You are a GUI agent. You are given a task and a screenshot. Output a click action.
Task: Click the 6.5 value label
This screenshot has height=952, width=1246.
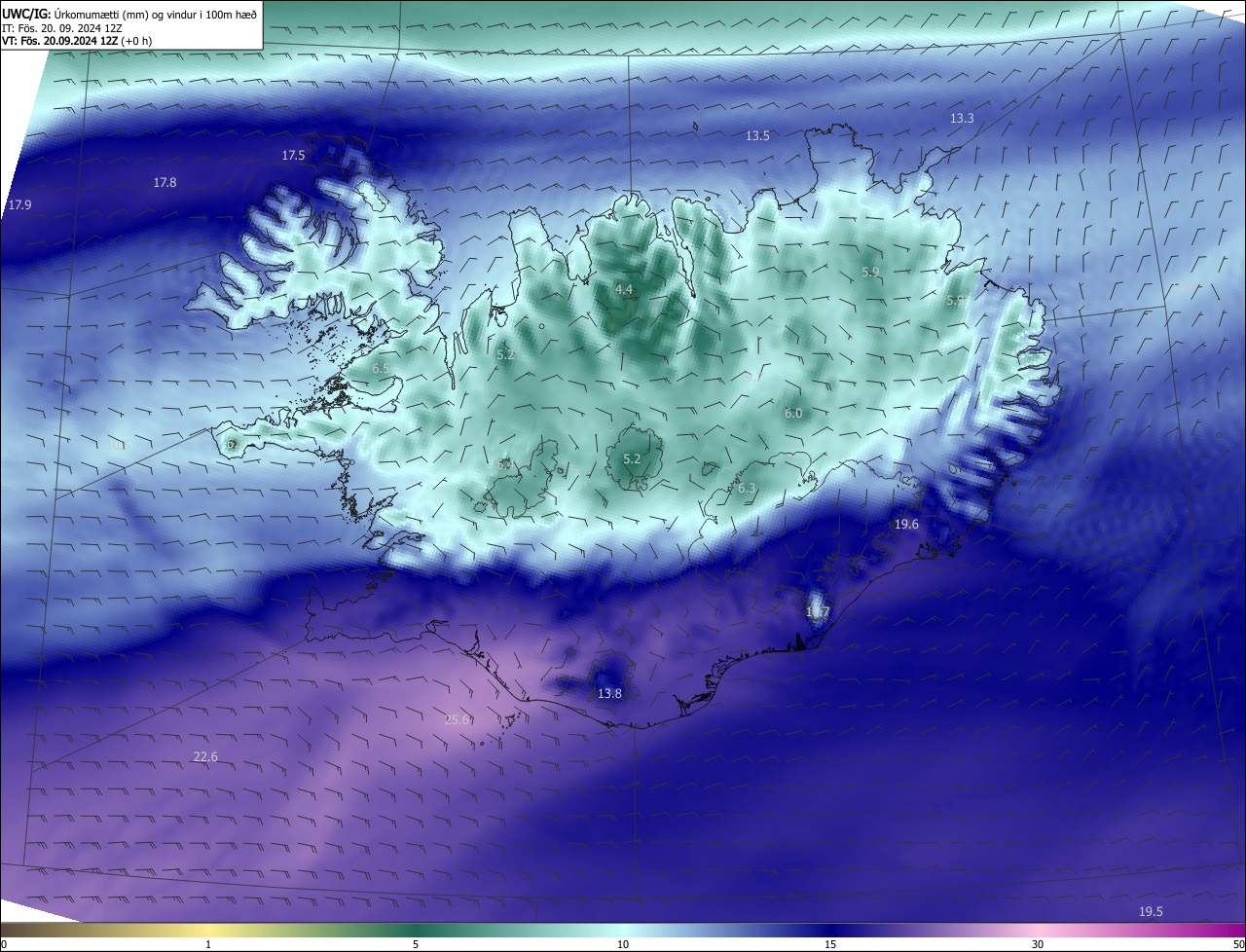(x=381, y=369)
